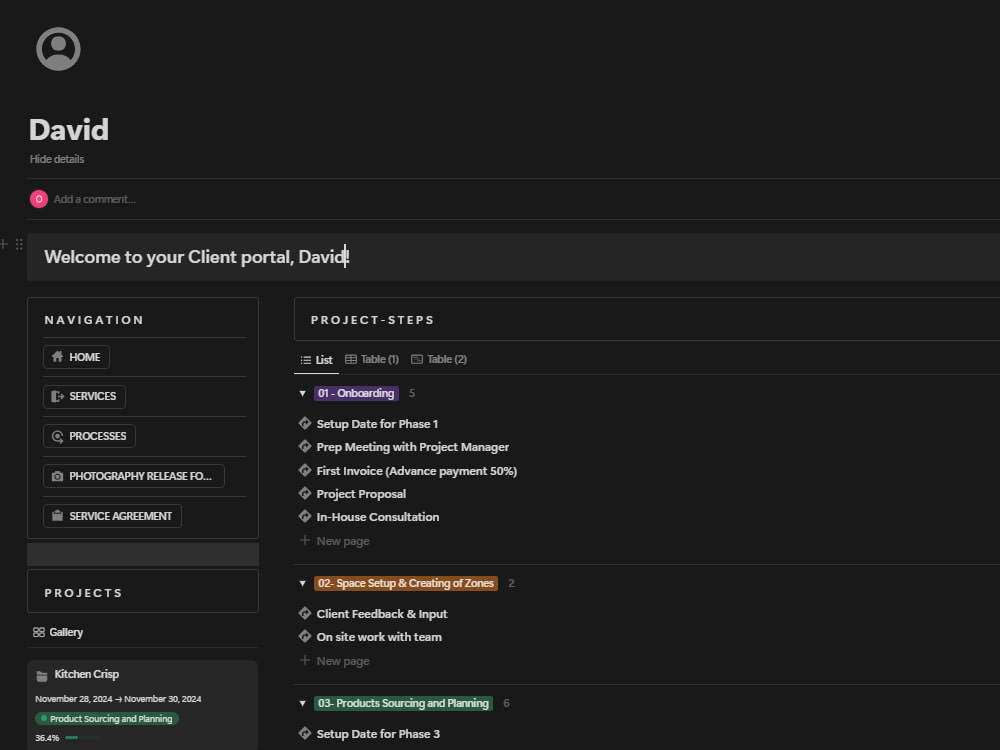
Task: Click the David page profile icon
Action: [x=58, y=49]
